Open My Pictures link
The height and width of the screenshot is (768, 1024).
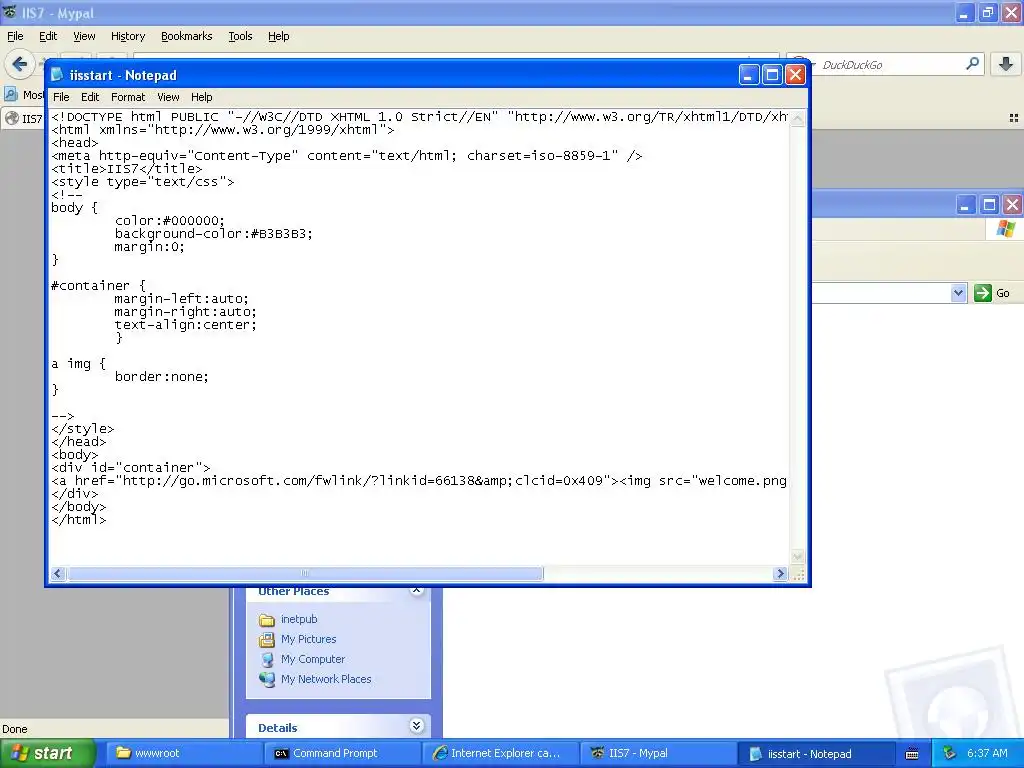308,639
